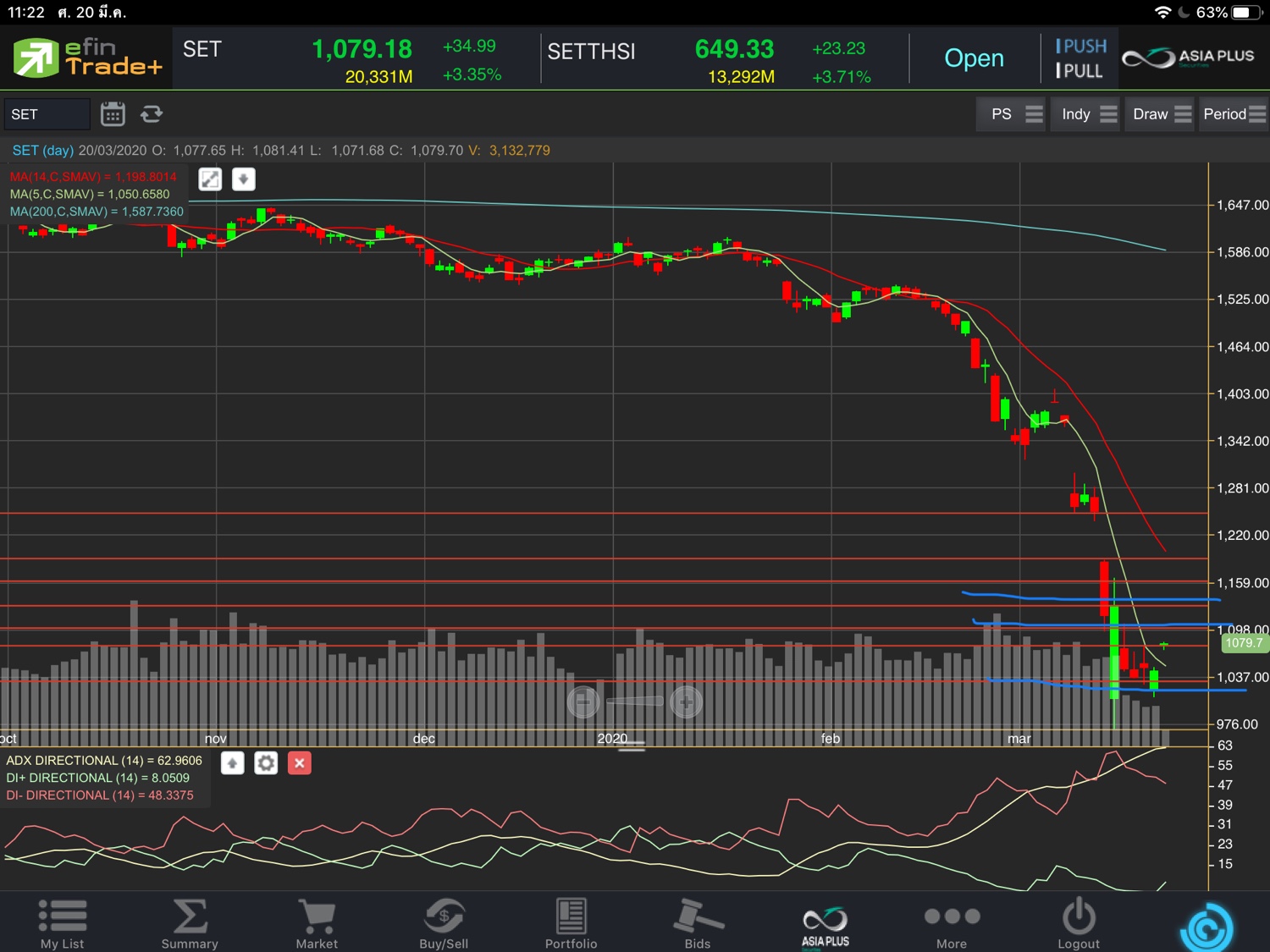Move the ADX indicator up with arrow icon
The image size is (1270, 952).
(233, 763)
